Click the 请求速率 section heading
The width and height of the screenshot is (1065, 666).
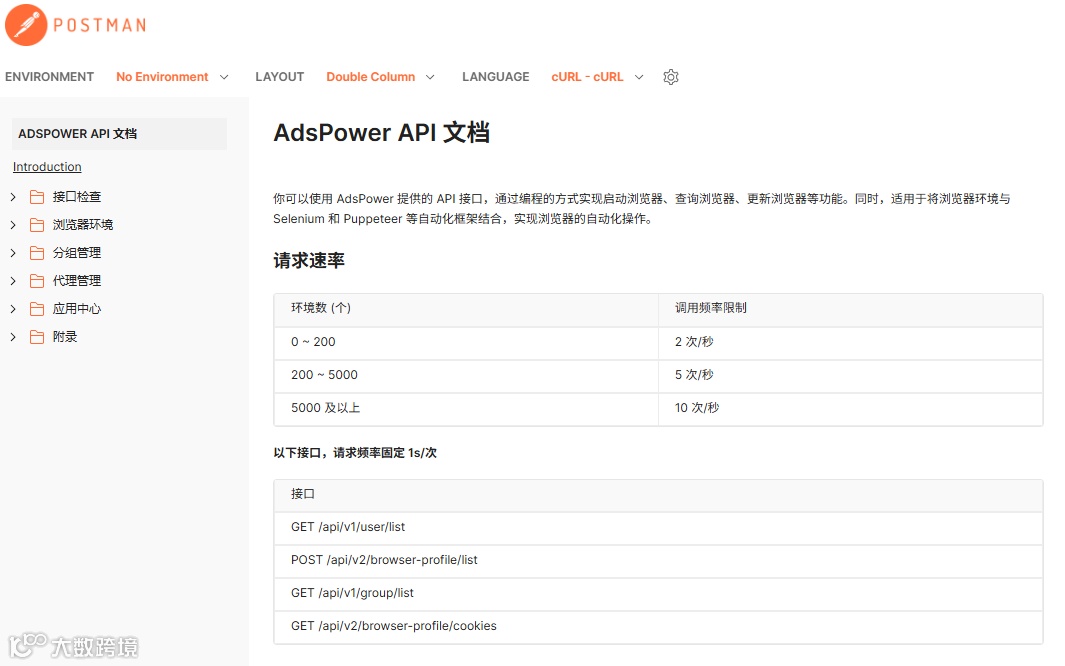pyautogui.click(x=309, y=261)
